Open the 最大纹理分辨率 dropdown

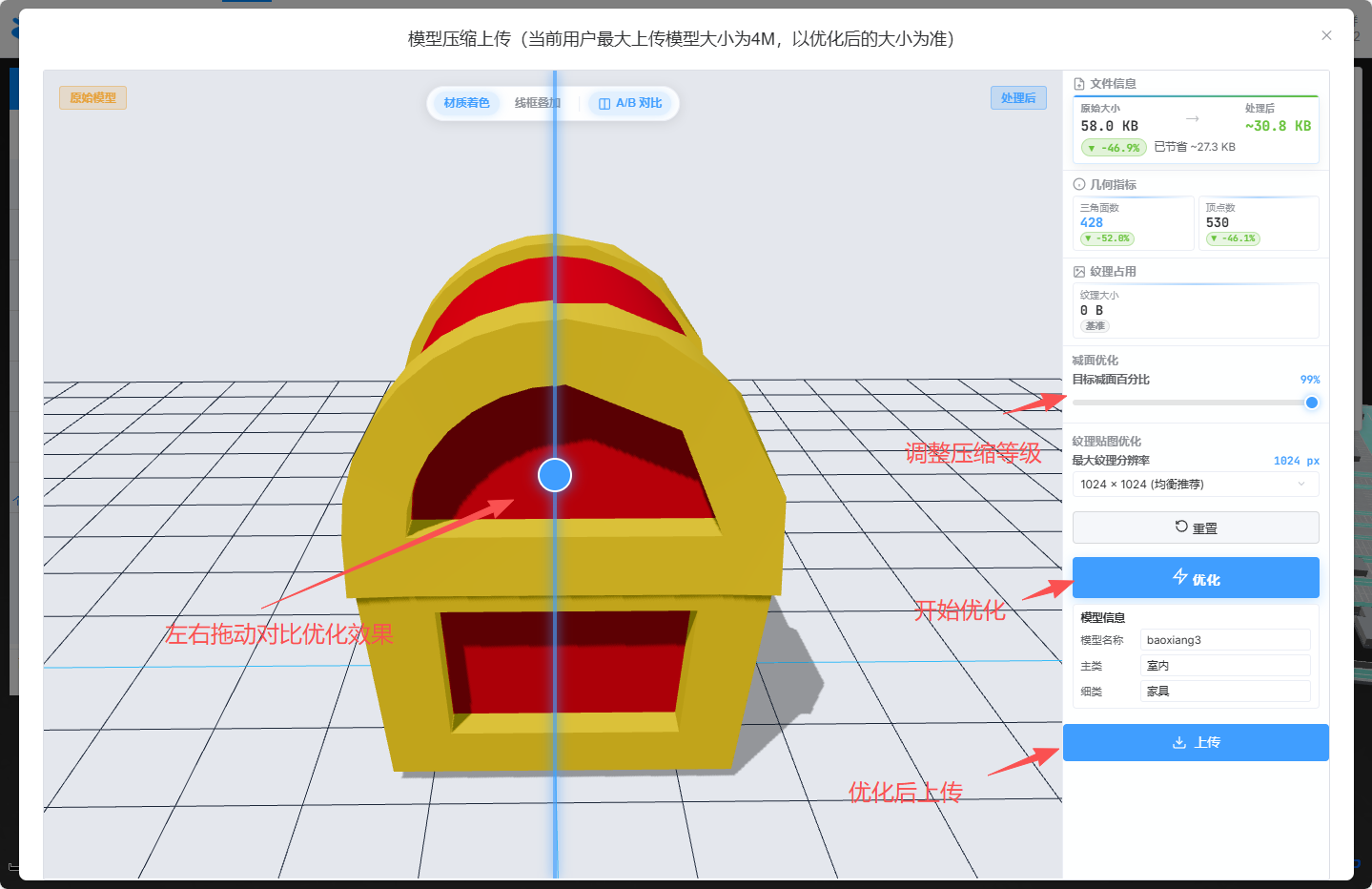(1196, 485)
